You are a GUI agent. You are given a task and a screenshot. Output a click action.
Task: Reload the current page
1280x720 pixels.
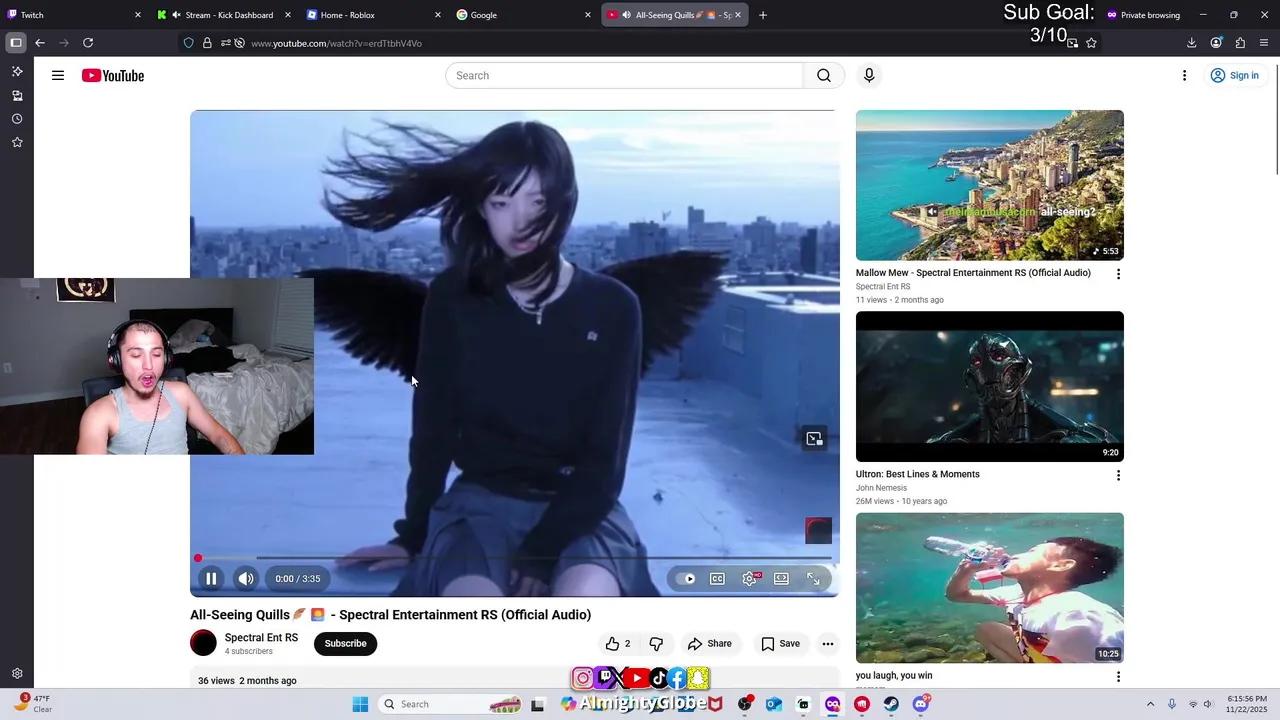coord(88,43)
